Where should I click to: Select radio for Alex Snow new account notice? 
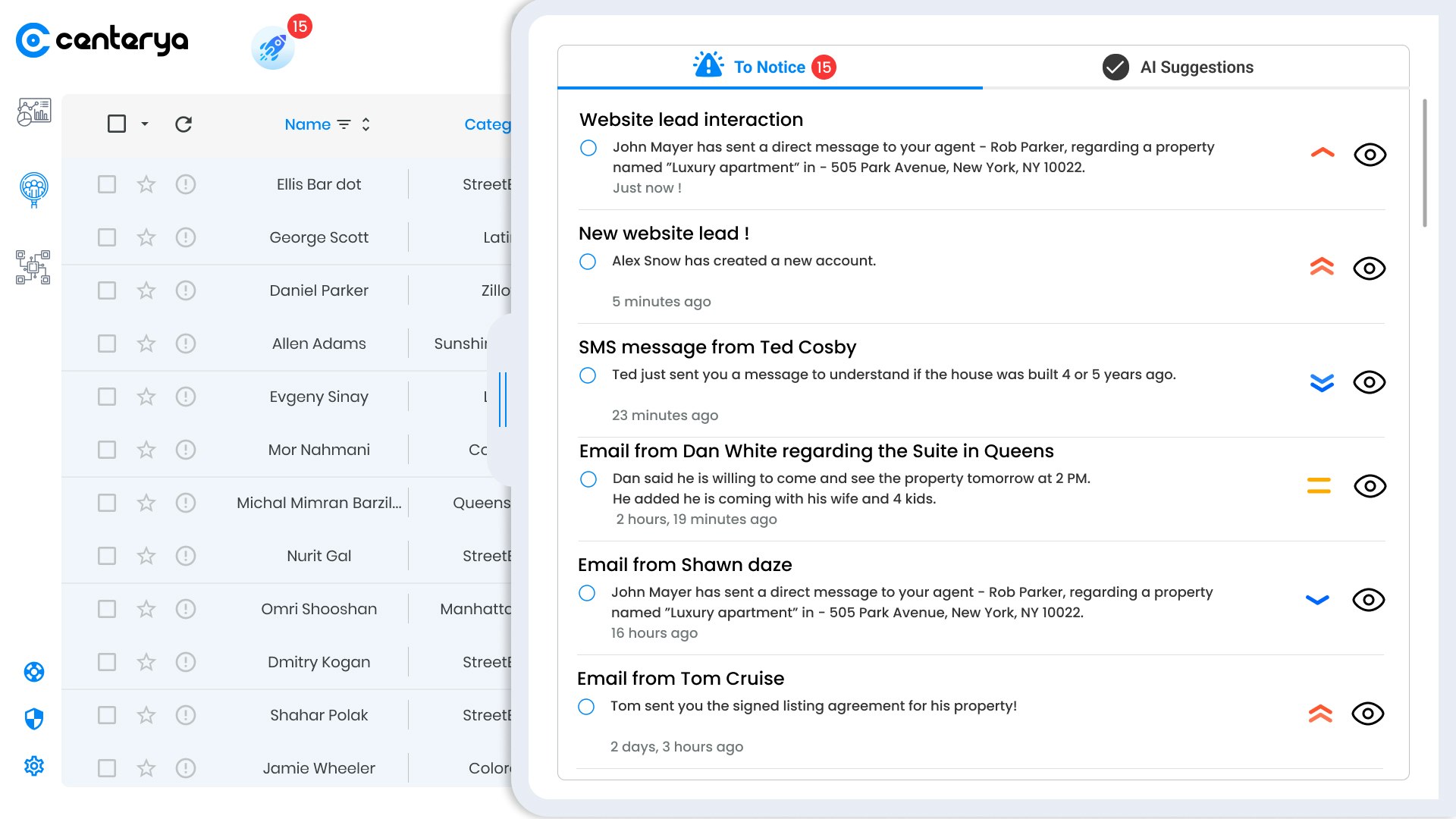tap(588, 262)
